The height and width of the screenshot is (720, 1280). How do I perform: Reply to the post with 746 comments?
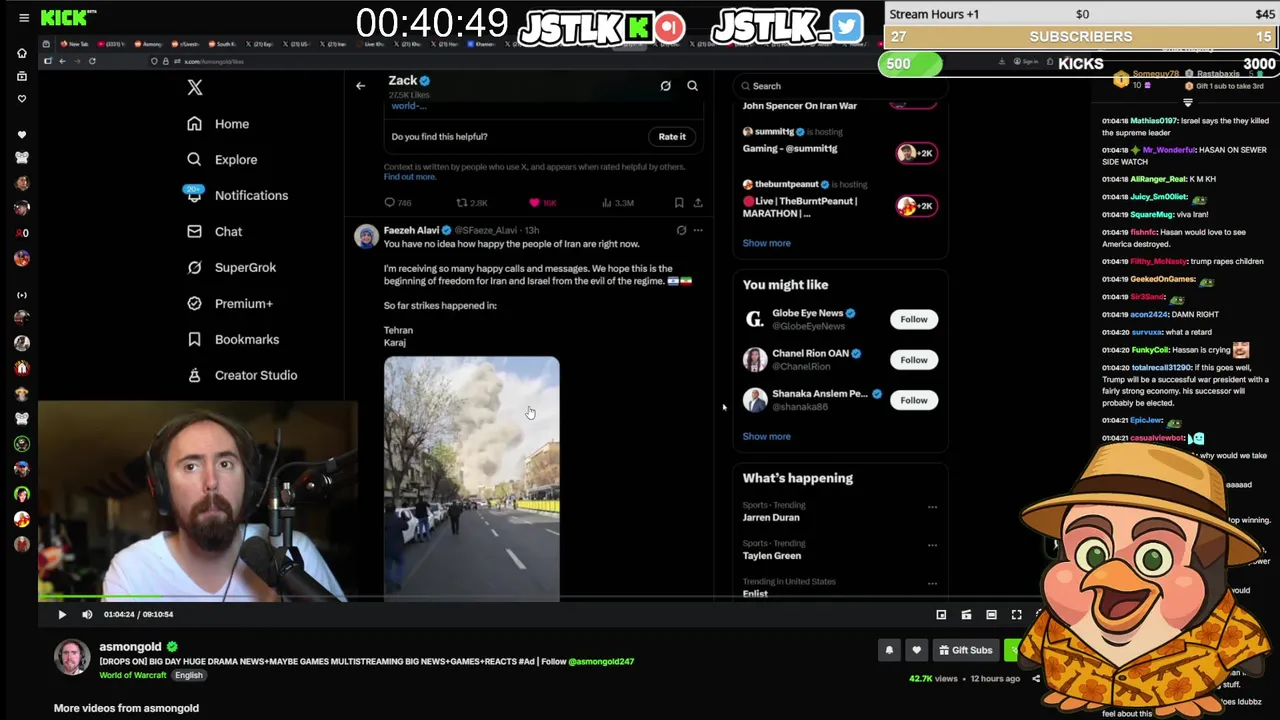click(397, 203)
